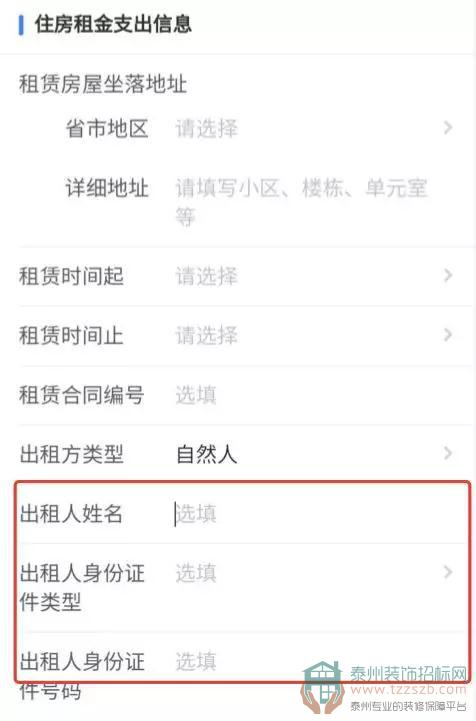Click chevron for 出租人身份证件类型

click(448, 572)
